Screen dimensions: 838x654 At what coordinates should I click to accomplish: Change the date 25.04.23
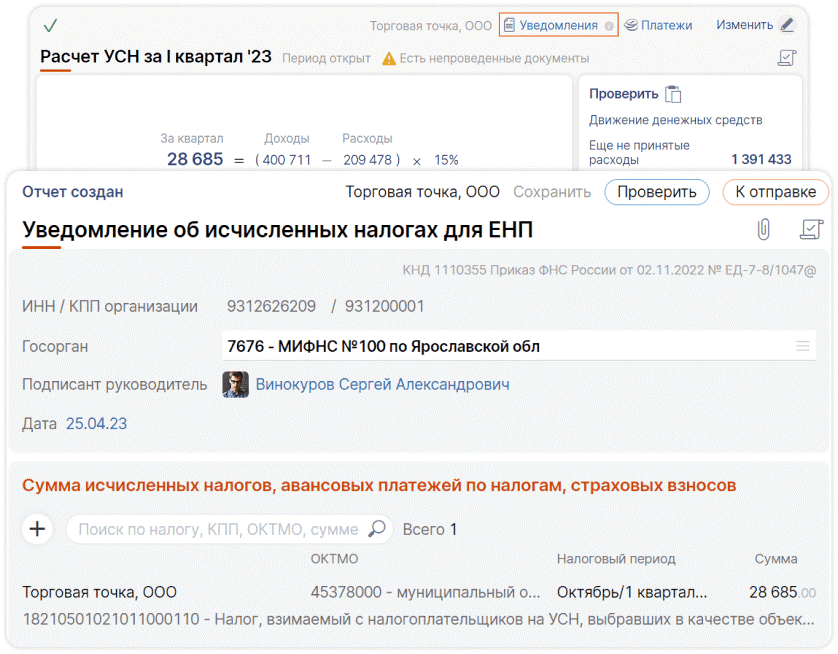(96, 423)
